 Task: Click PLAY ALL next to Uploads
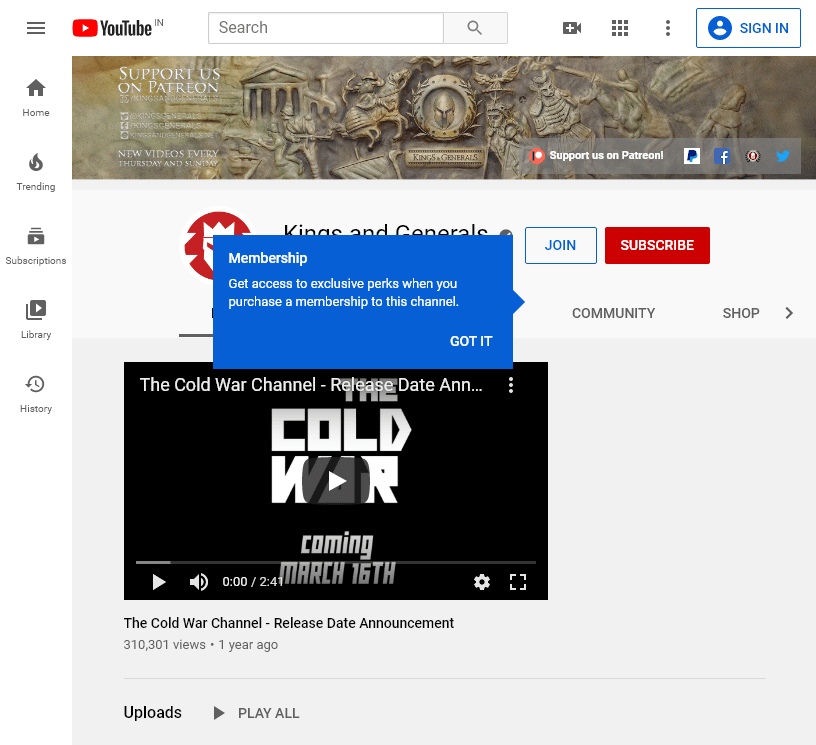pyautogui.click(x=257, y=713)
